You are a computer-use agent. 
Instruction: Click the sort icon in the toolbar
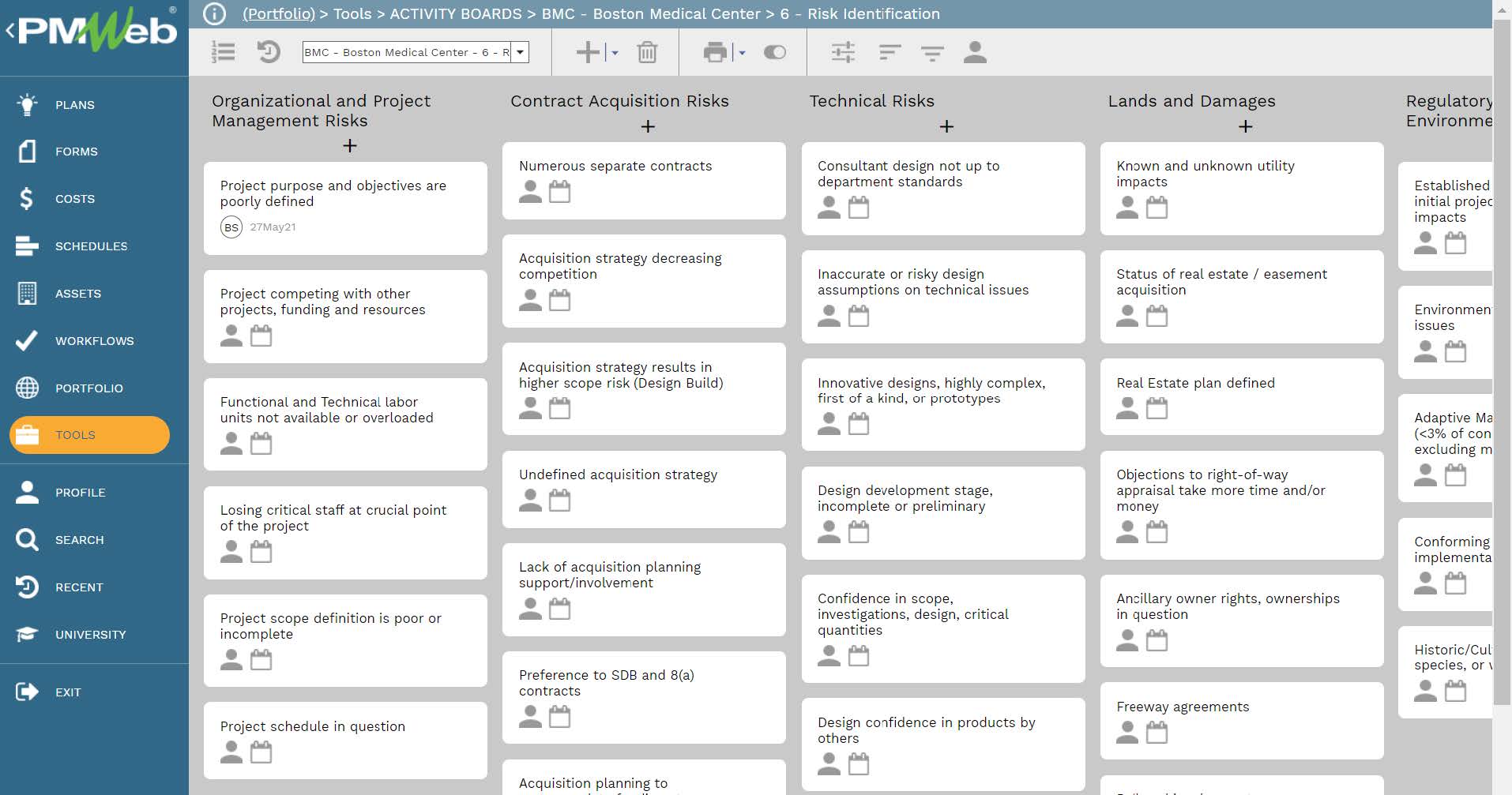pyautogui.click(x=890, y=52)
